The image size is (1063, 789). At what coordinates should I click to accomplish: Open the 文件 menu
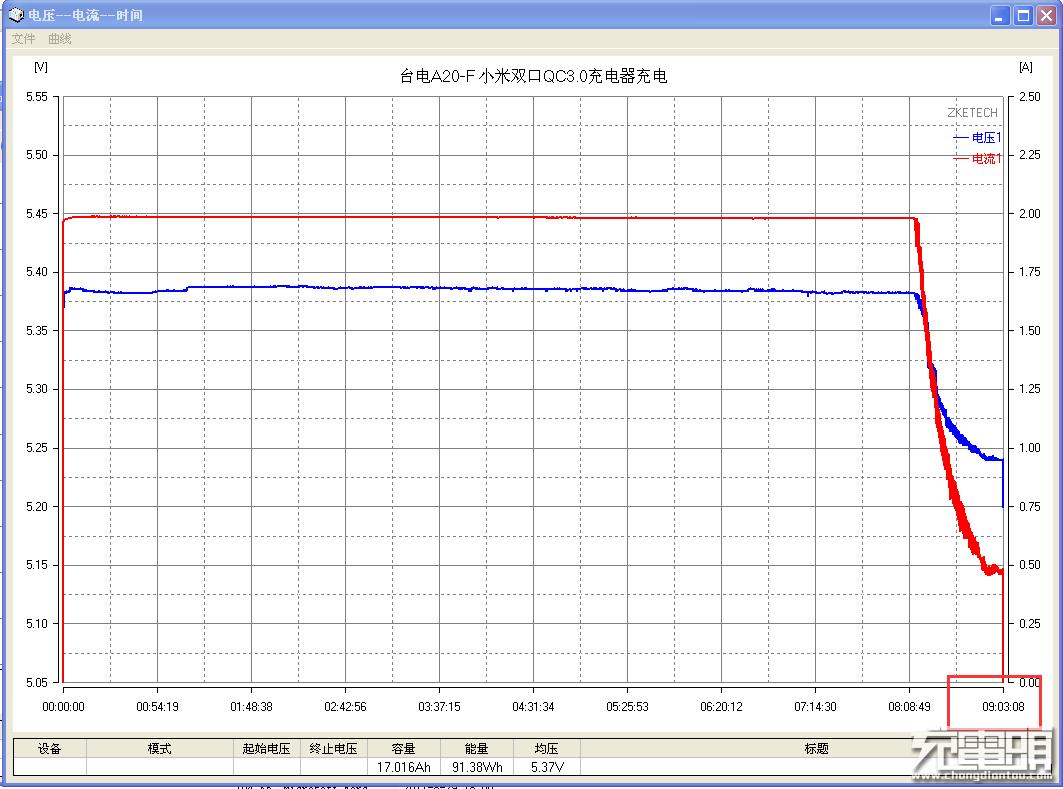pos(24,39)
